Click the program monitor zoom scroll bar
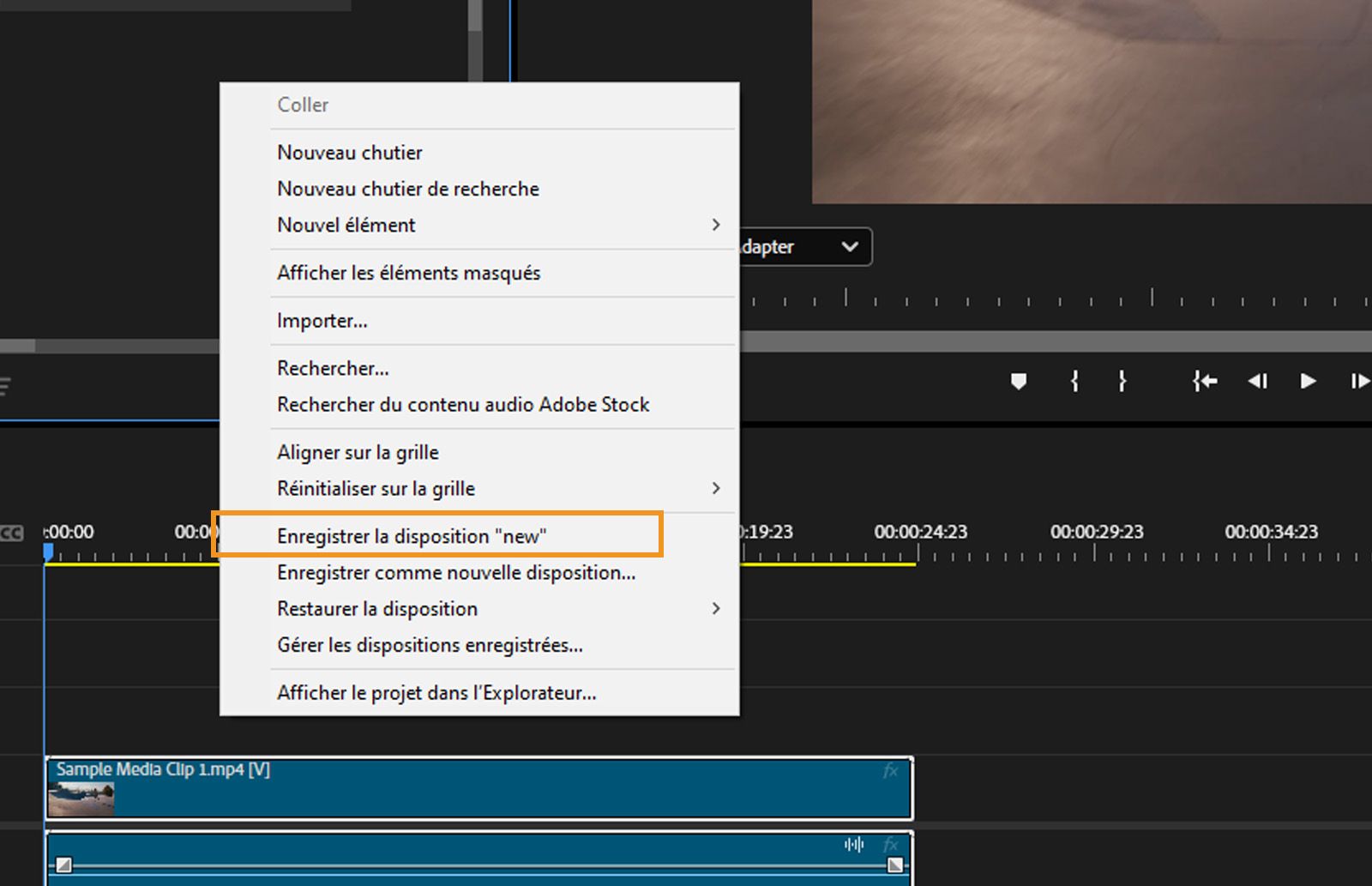The image size is (1372, 886). (x=1056, y=341)
